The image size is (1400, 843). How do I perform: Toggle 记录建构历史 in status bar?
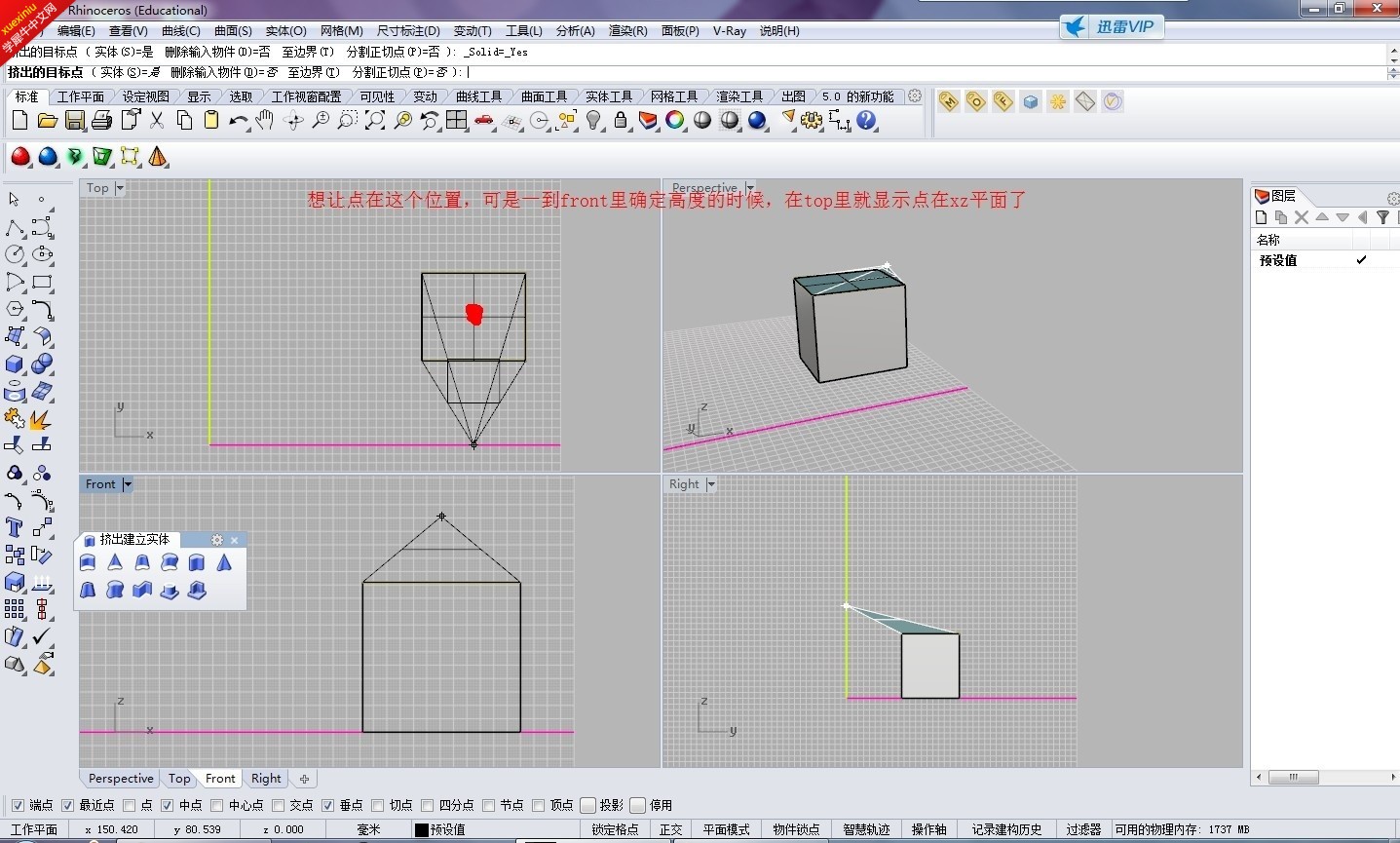(x=1006, y=829)
